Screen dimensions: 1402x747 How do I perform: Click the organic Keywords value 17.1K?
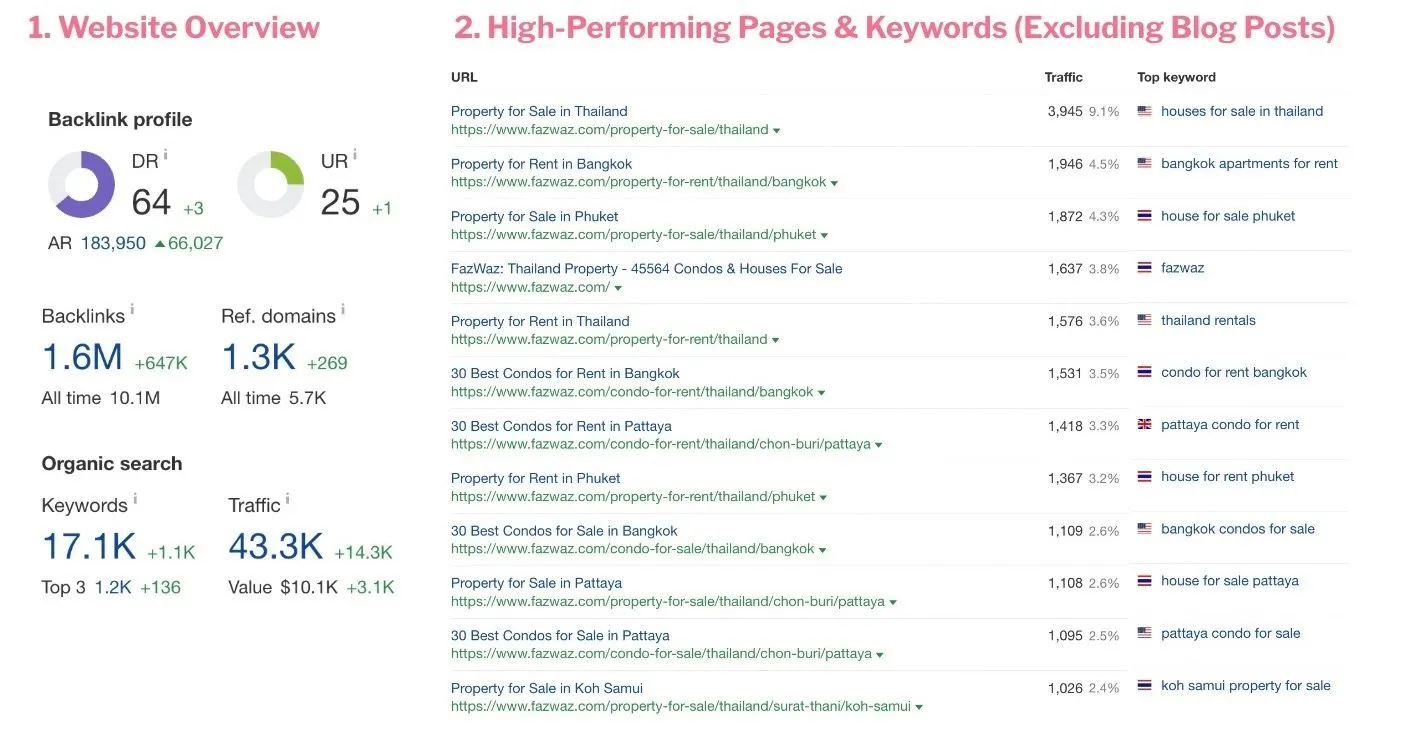(x=89, y=547)
